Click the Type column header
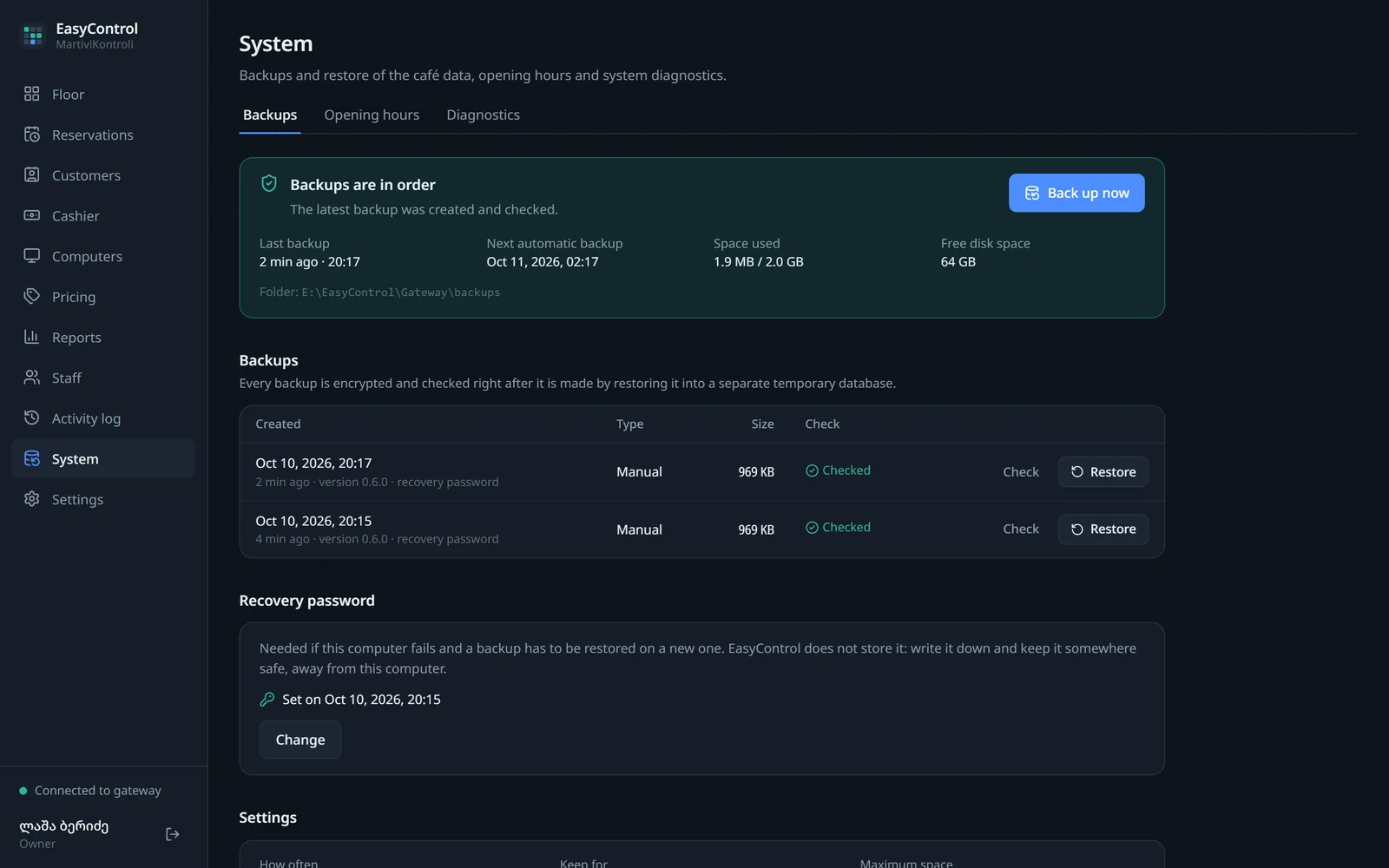This screenshot has width=1389, height=868. (630, 424)
